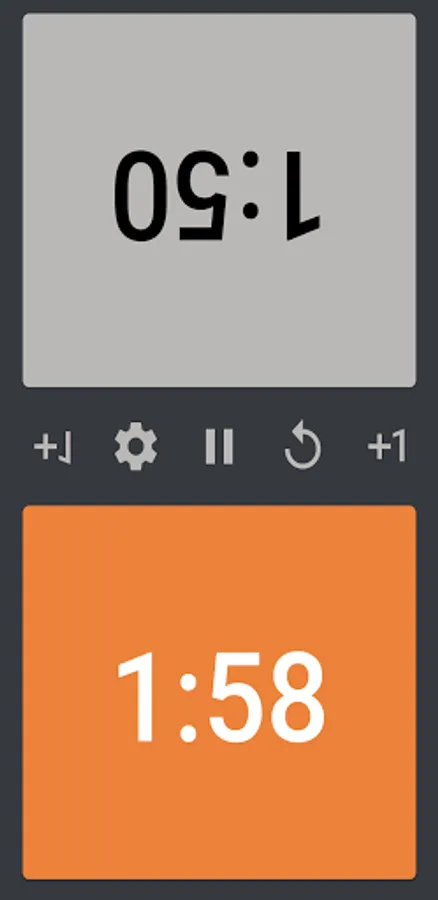
Task: Increment the top player's time with the rotated +1
Action: coord(53,448)
